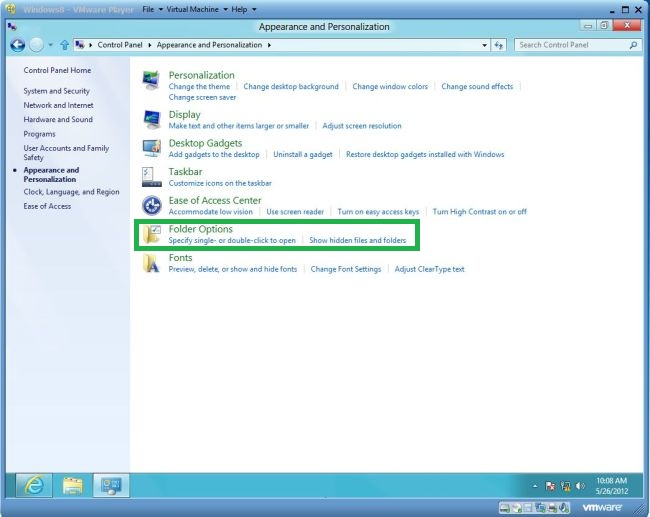Click Turn on easy access keys
650x517 pixels.
tap(378, 211)
